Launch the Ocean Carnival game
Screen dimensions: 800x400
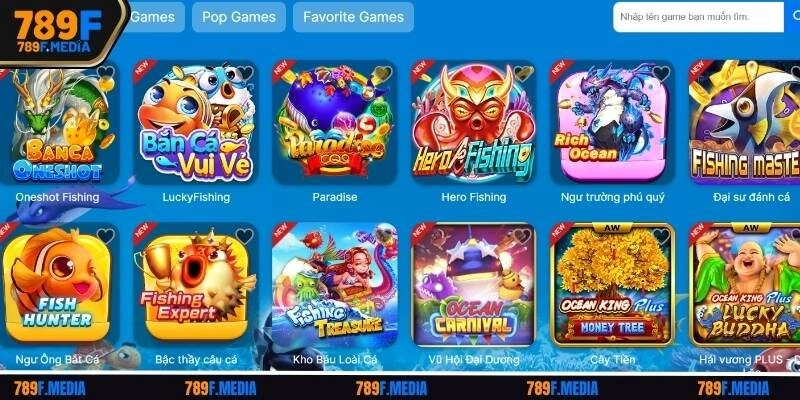coord(473,285)
